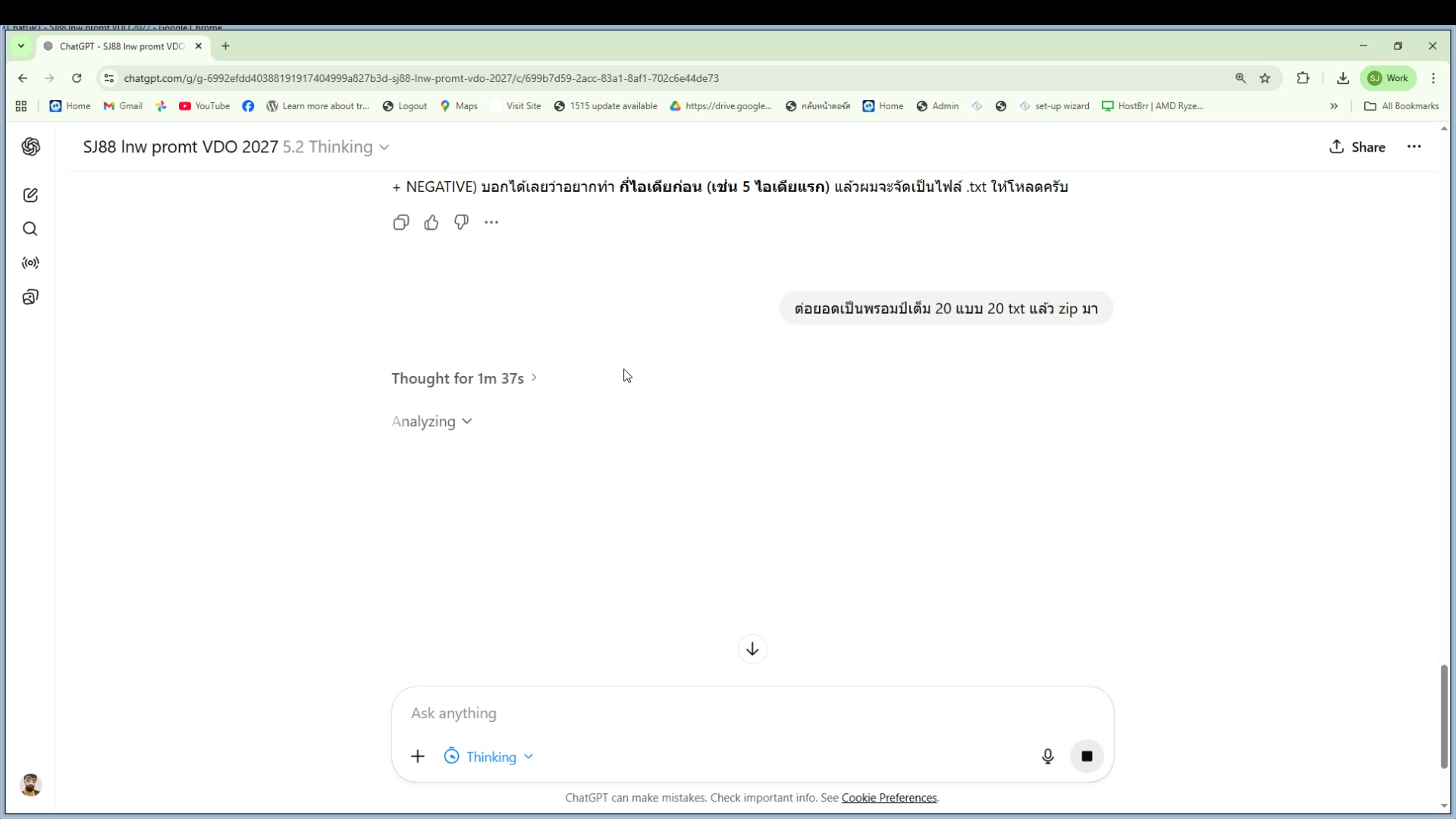Open Cookie Preferences link
The width and height of the screenshot is (1456, 819).
click(889, 798)
